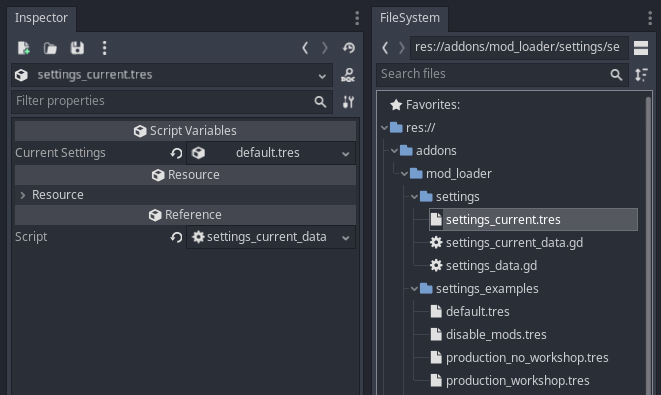Screen dimensions: 661x395
Task: Click the Reference category header
Action: [185, 215]
